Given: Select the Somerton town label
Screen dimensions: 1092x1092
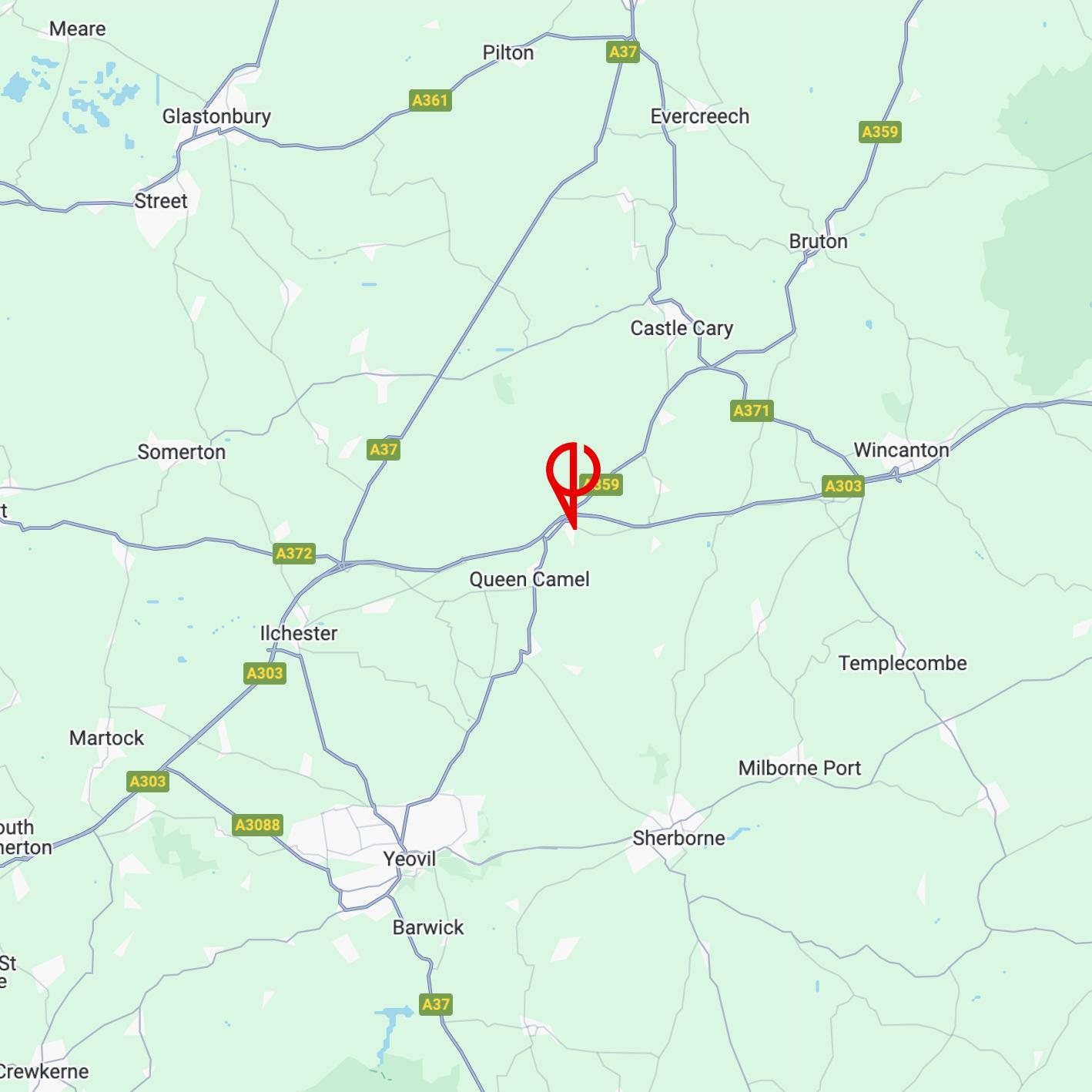Looking at the screenshot, I should (182, 452).
